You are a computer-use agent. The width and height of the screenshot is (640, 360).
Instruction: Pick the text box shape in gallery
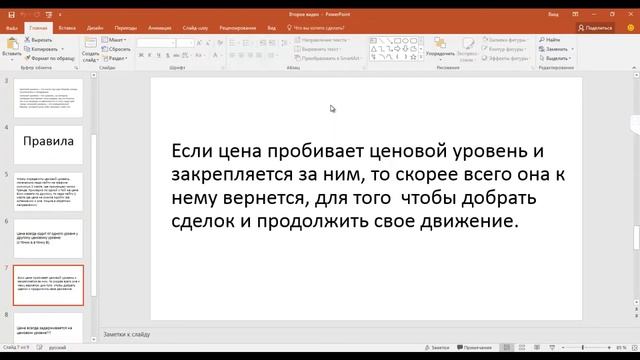point(373,41)
